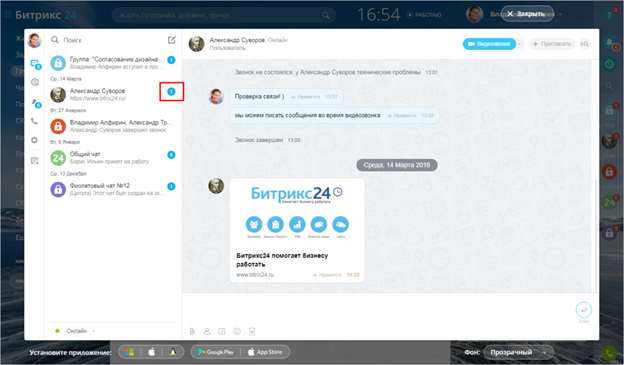This screenshot has height=365, width=624.
Task: Open the www.bitrix24.ru link in preview
Action: pyautogui.click(x=255, y=275)
